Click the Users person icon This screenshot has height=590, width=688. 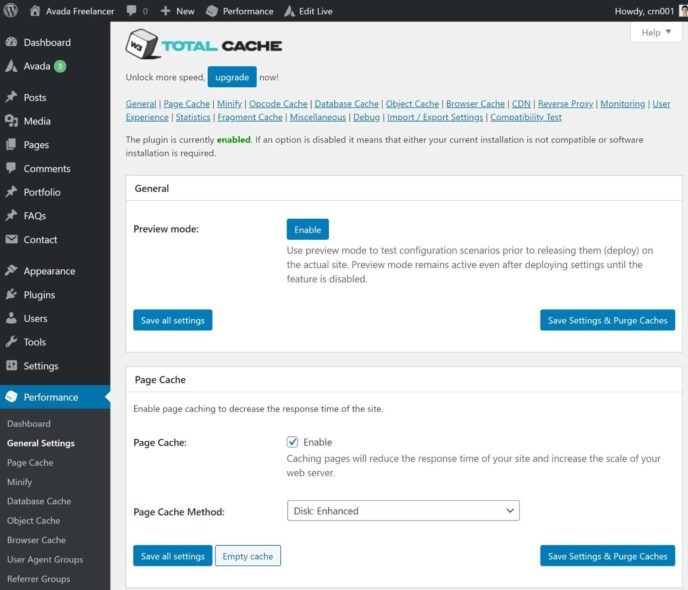coord(11,318)
